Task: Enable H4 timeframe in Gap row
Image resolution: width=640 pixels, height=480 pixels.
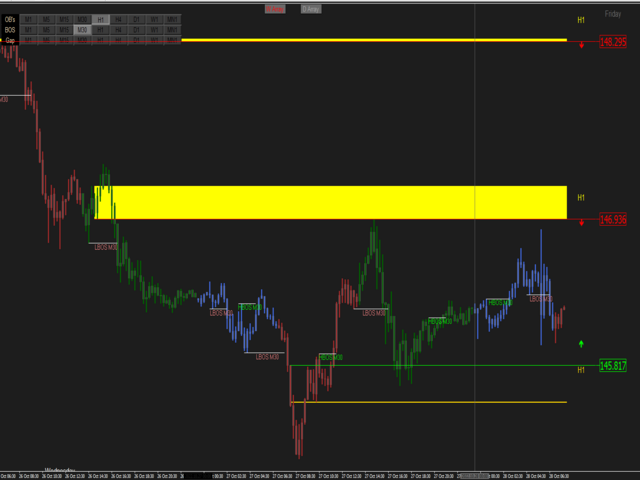Action: point(118,40)
